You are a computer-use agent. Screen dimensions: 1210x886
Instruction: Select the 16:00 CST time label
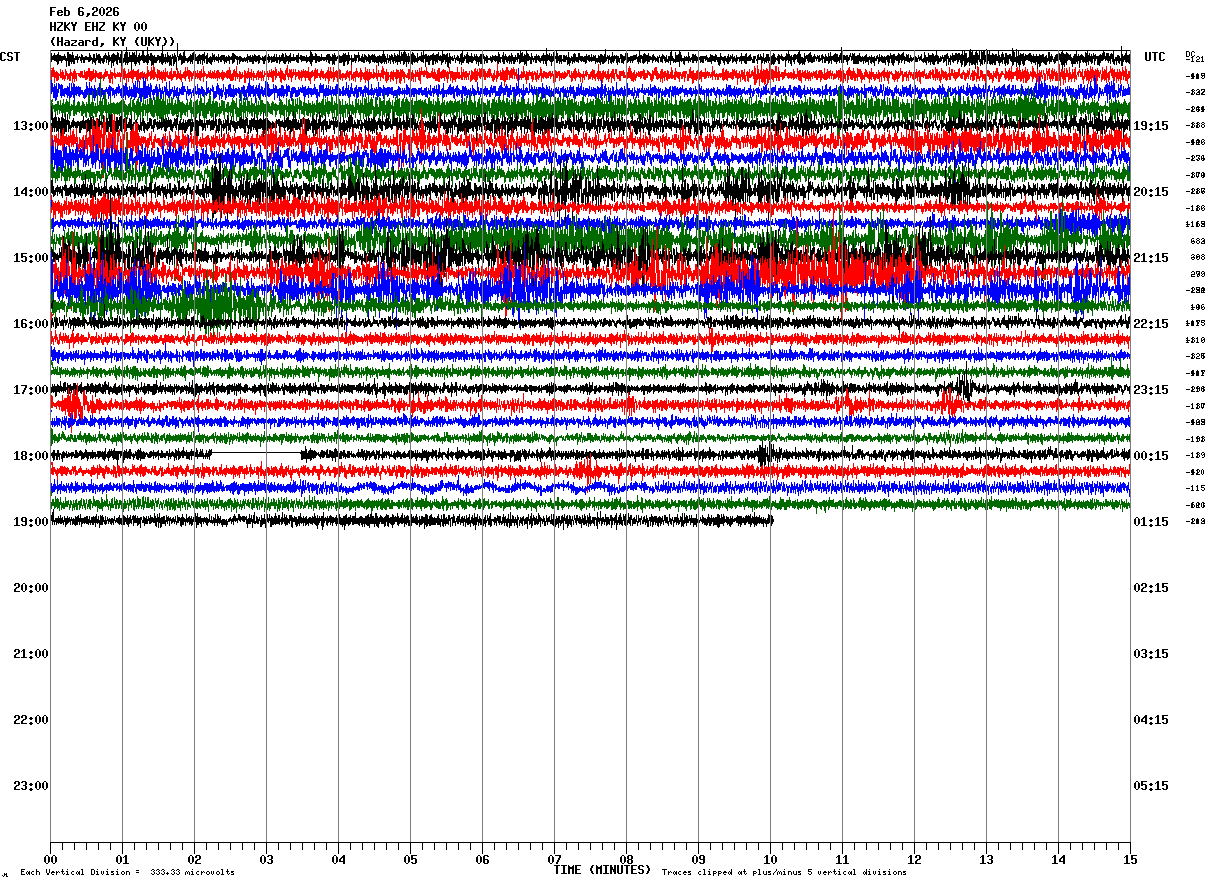coord(31,324)
